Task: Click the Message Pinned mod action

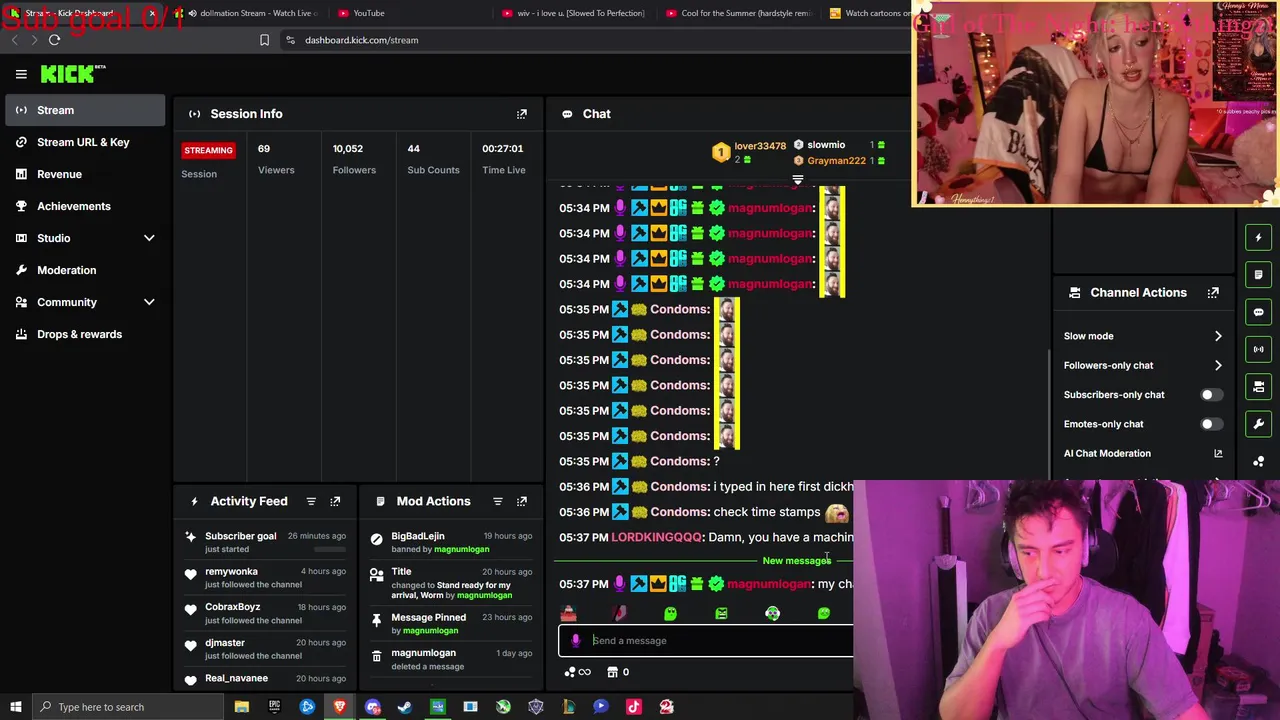Action: click(428, 617)
